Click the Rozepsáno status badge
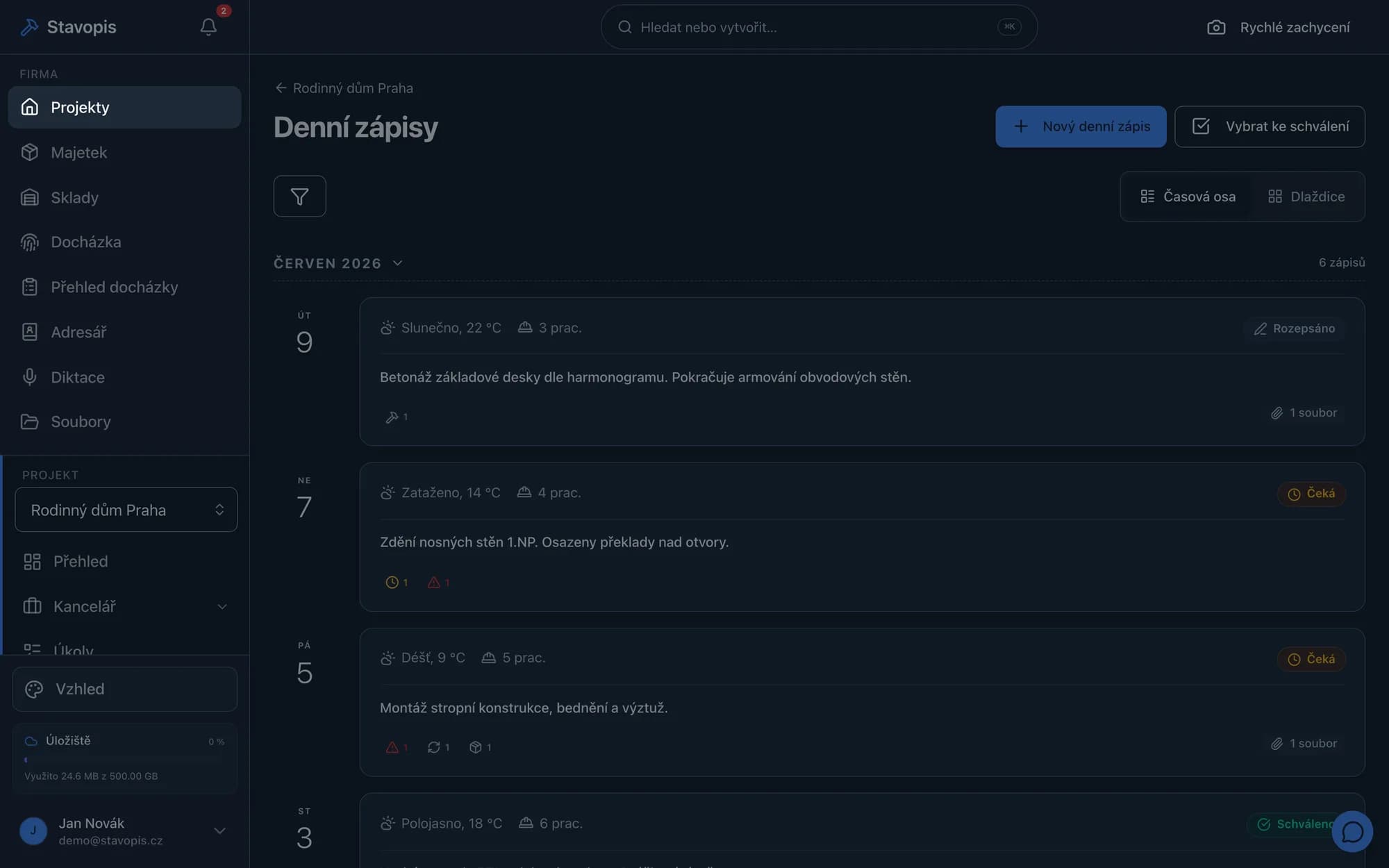Viewport: 1389px width, 868px height. [1295, 328]
